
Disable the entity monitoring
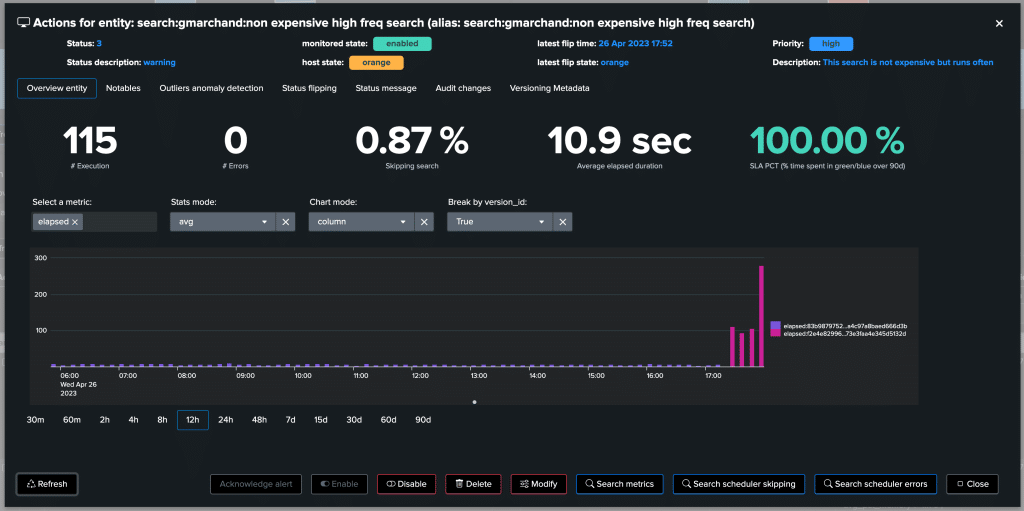coord(405,484)
